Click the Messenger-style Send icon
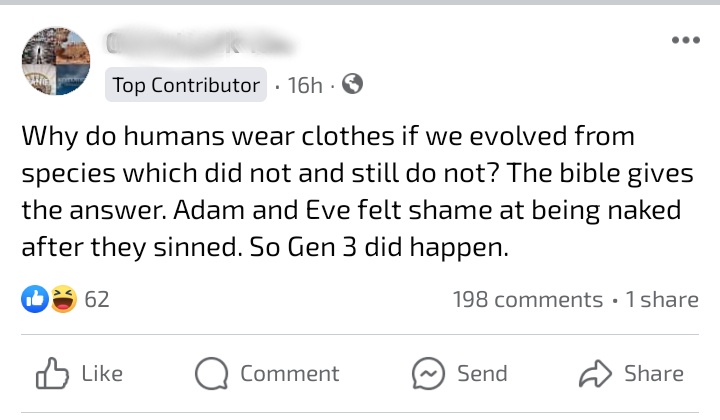This screenshot has height=420, width=720. 428,374
